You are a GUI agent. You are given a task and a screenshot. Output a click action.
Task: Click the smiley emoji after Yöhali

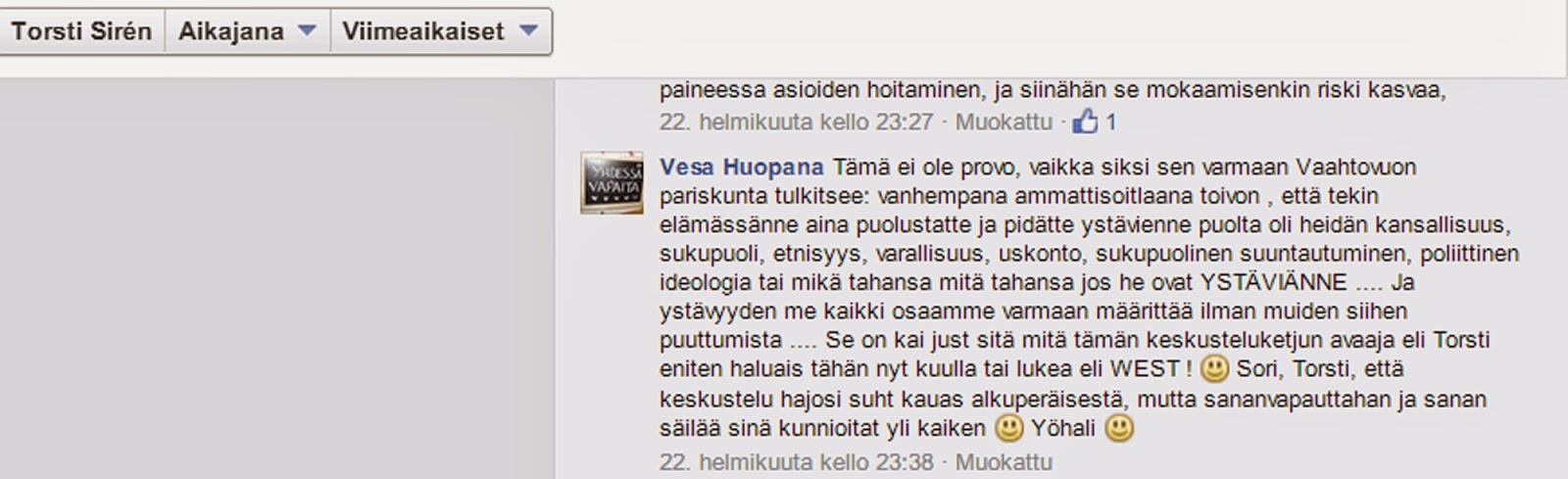coord(1119,428)
